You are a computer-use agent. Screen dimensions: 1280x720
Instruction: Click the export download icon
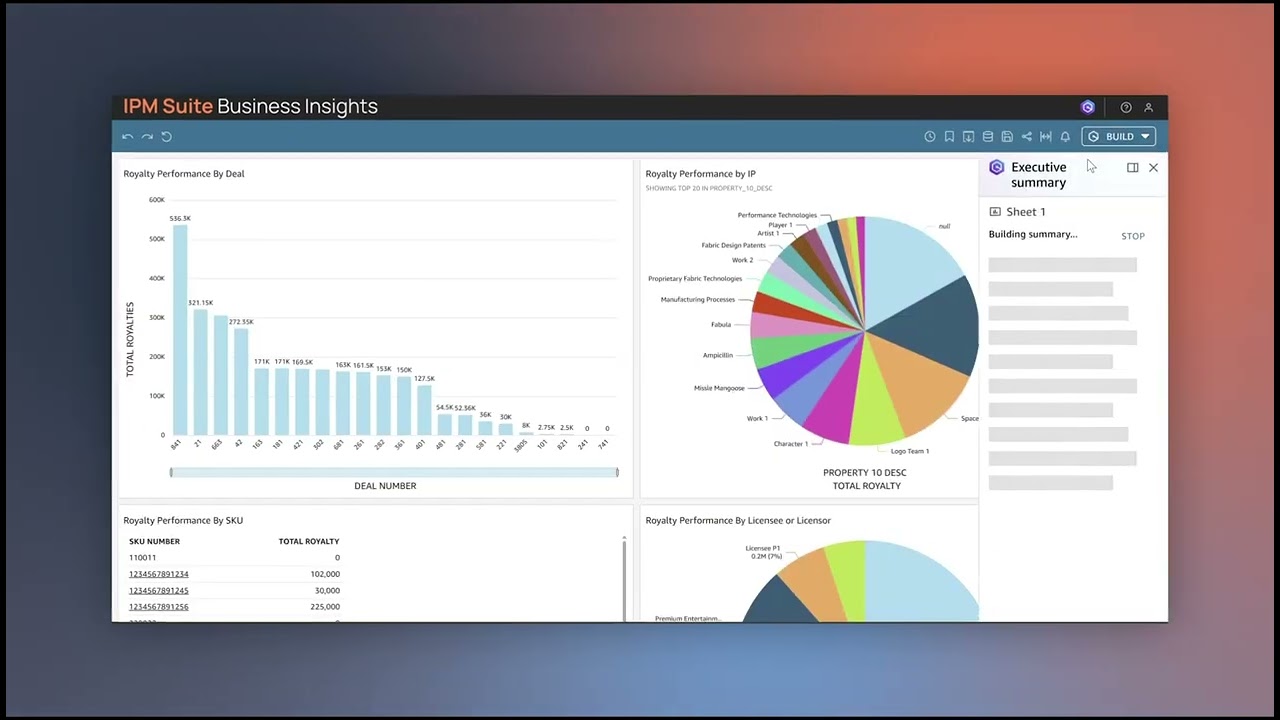click(x=968, y=137)
